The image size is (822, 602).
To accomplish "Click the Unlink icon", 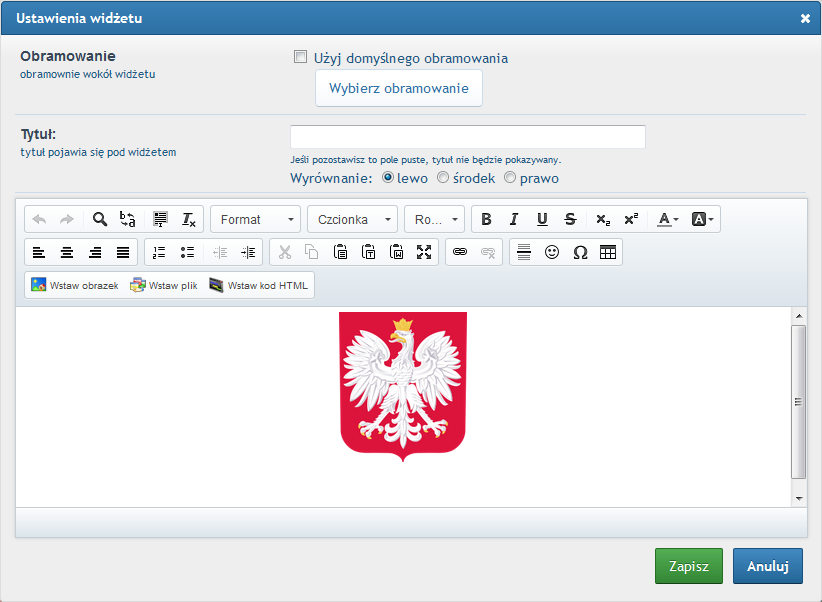I will point(488,252).
